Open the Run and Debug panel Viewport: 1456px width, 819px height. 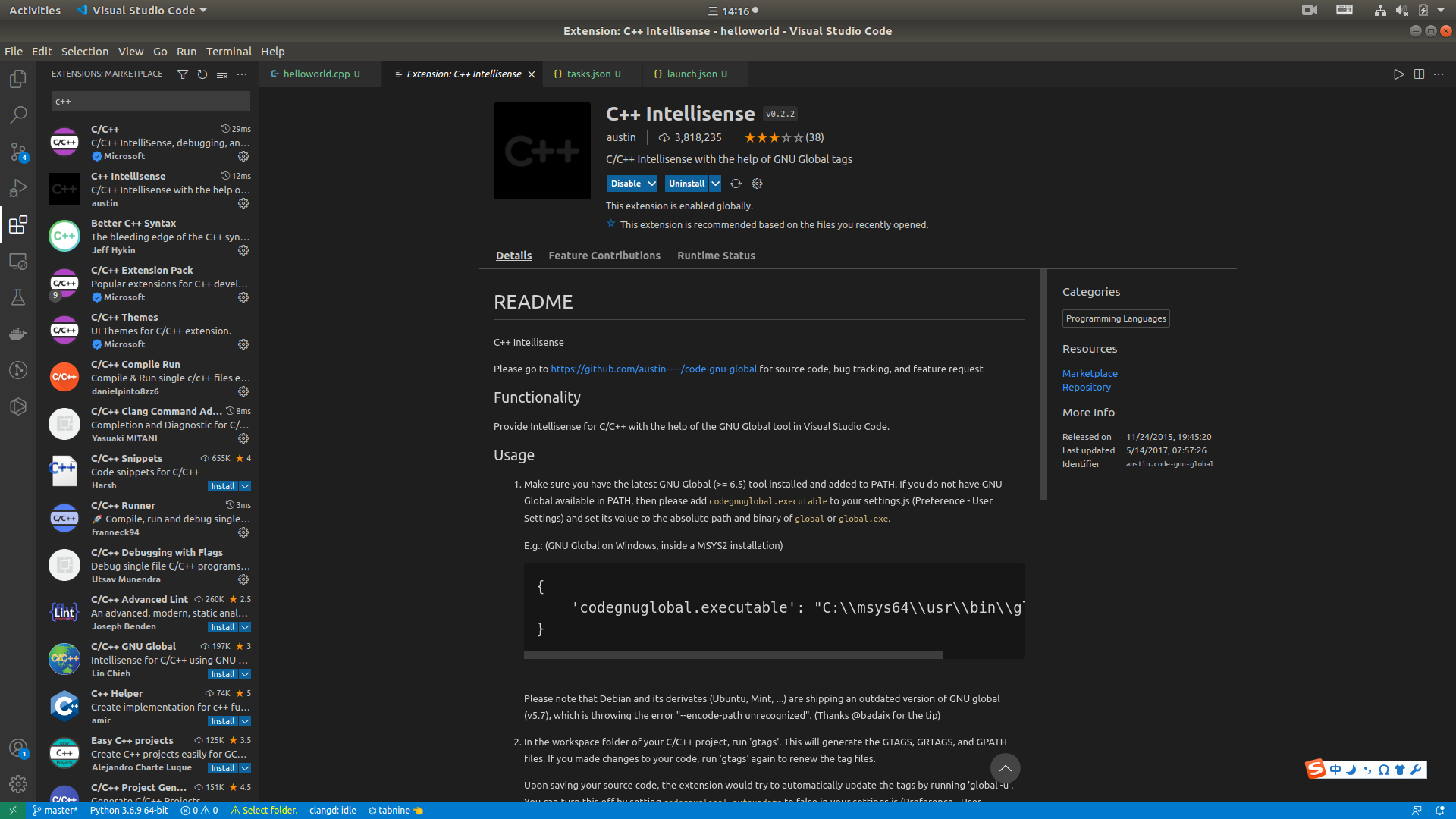18,188
